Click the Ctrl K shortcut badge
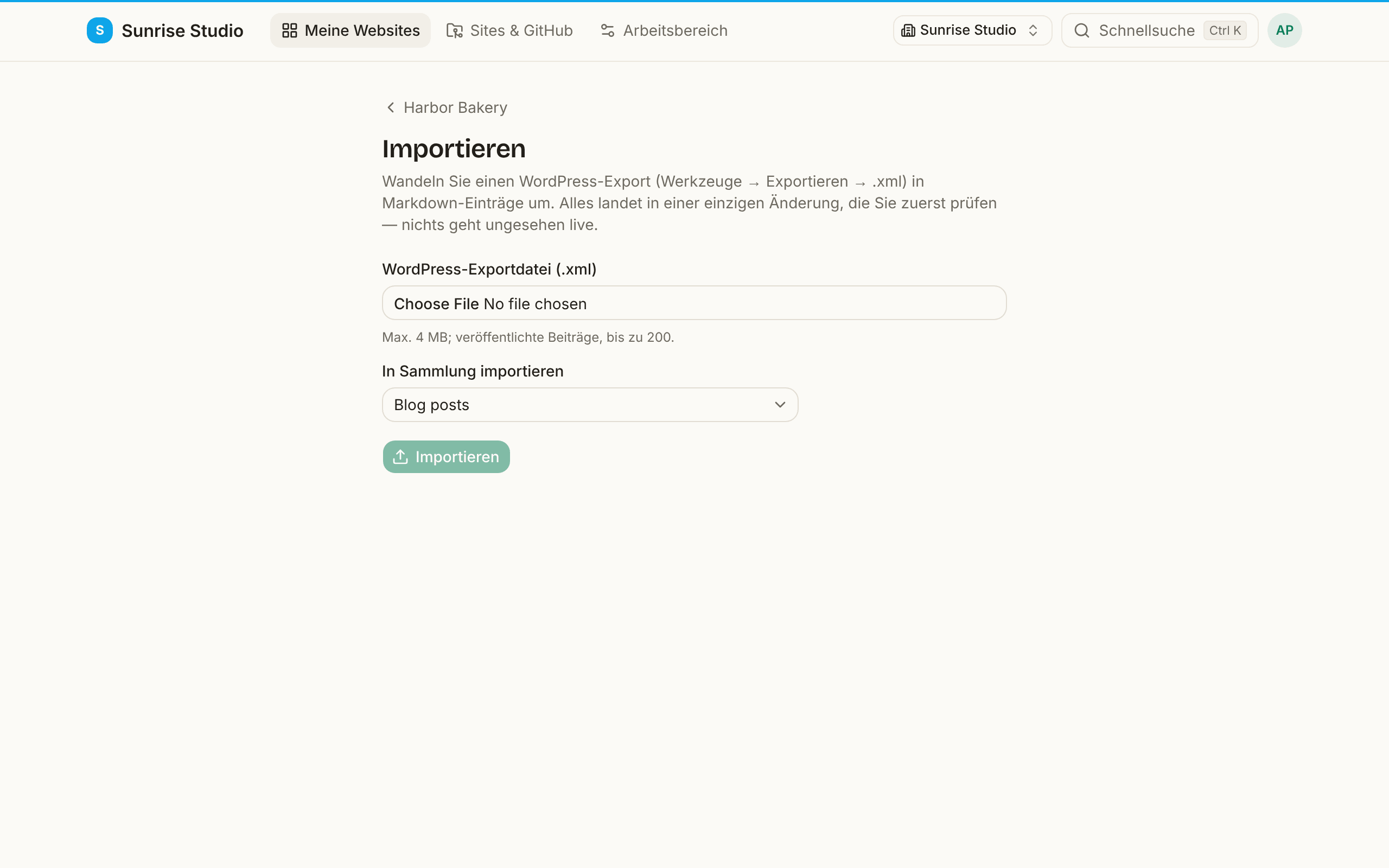This screenshot has width=1389, height=868. point(1225,30)
